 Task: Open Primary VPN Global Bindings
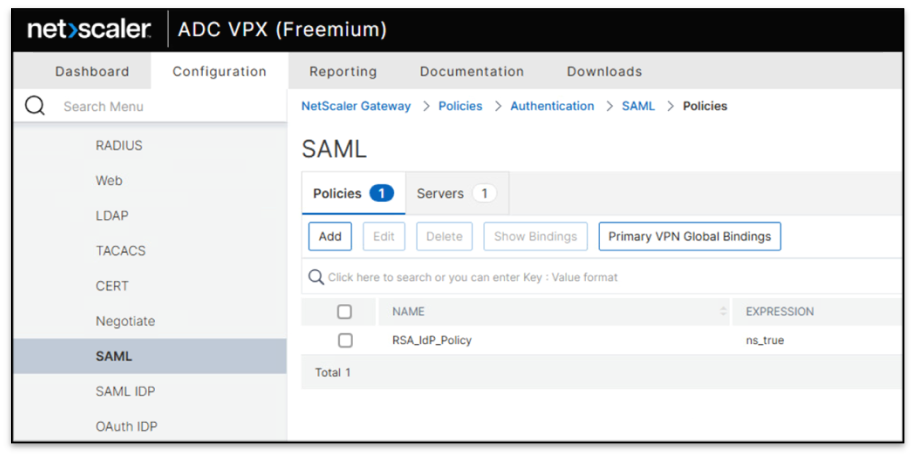tap(689, 237)
